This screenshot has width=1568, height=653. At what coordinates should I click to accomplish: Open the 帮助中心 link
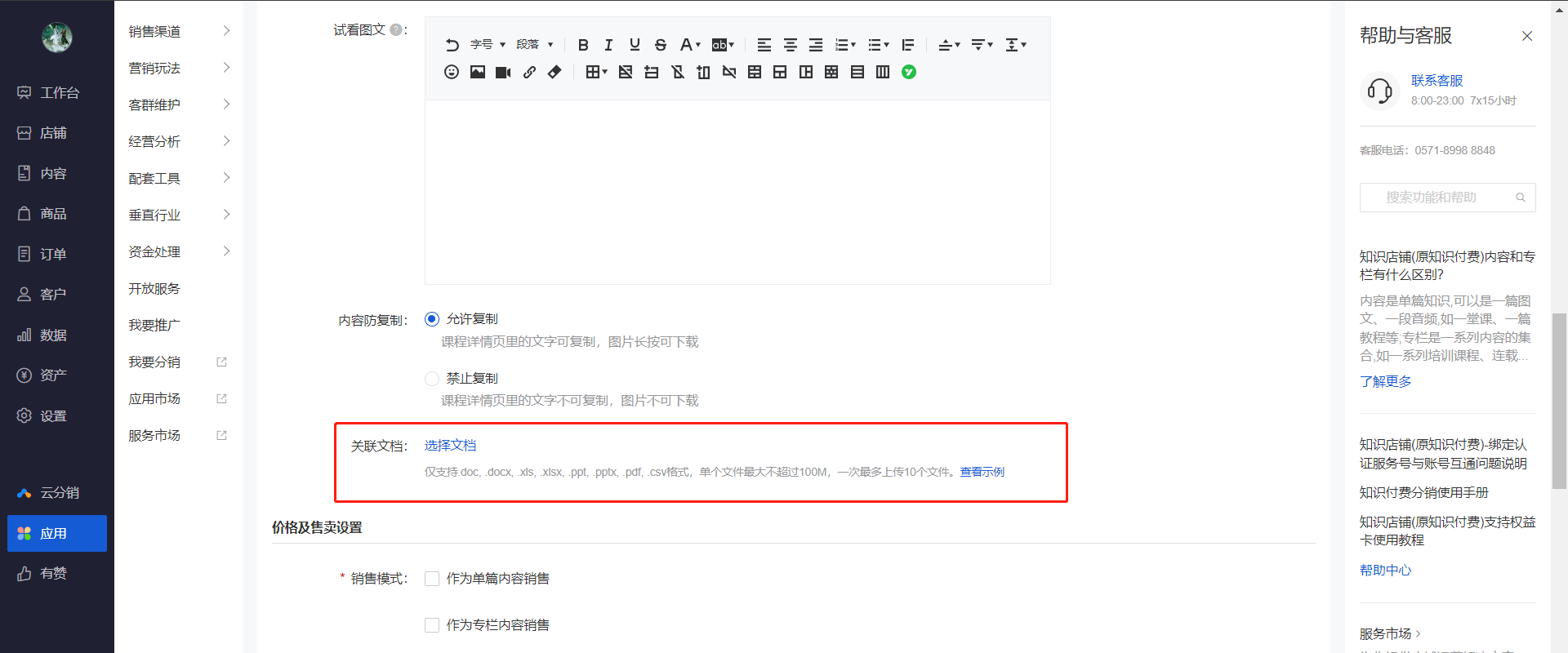click(x=1385, y=571)
